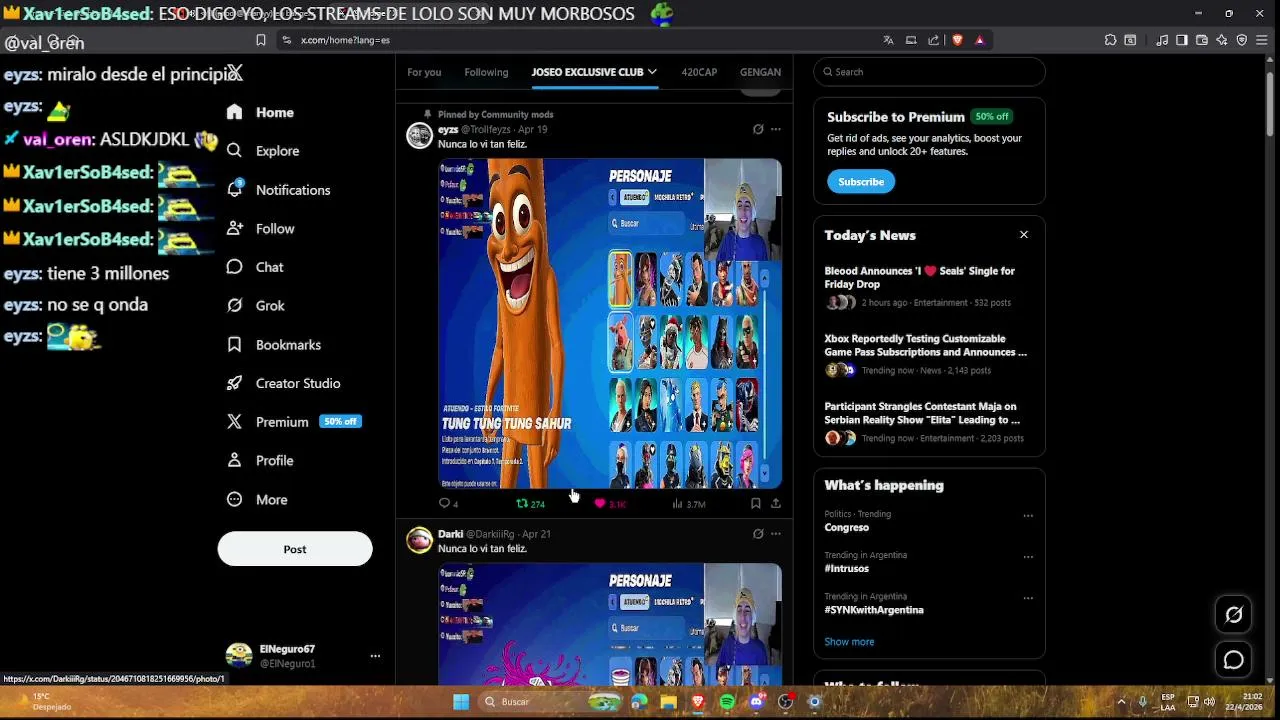Screen dimensions: 1280x720
Task: Open the Explore search icon in sidebar
Action: 234,151
